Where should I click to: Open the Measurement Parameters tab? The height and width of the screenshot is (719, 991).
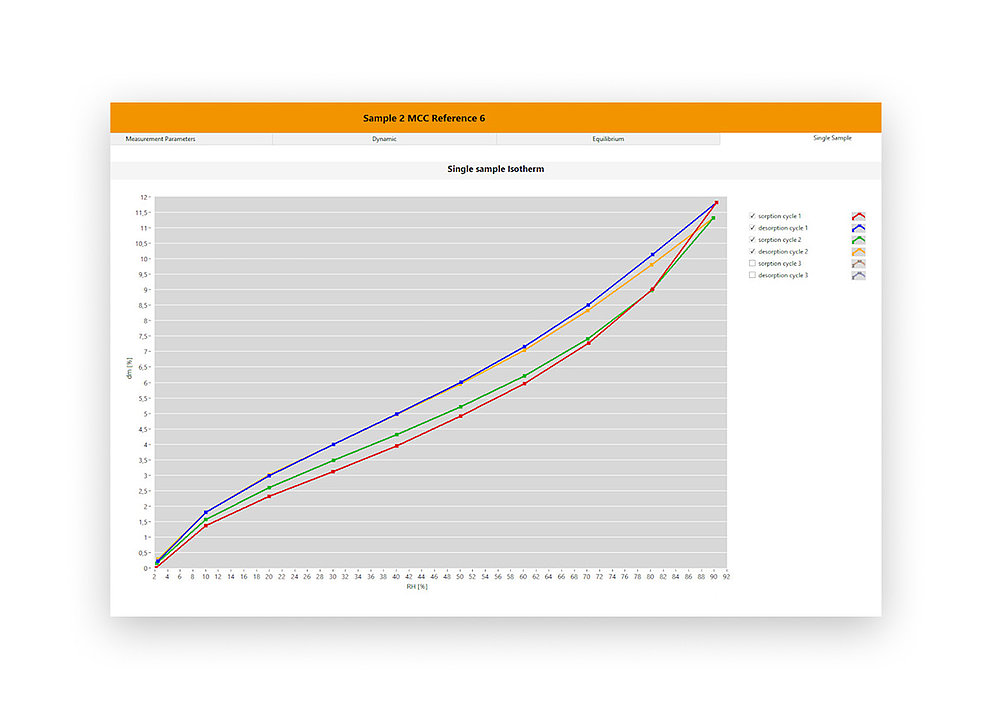(x=192, y=139)
